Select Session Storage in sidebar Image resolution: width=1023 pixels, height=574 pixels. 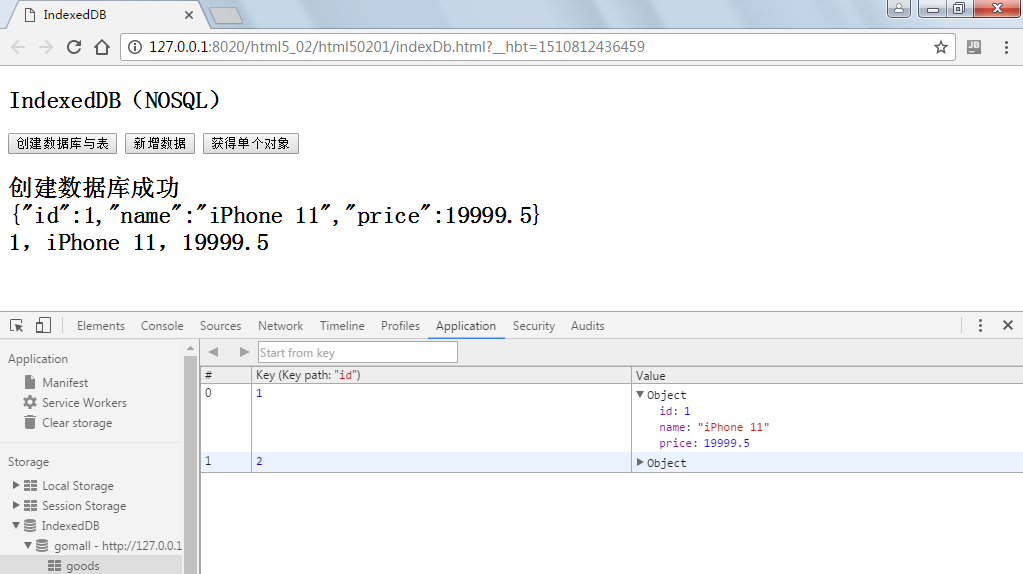tap(84, 506)
